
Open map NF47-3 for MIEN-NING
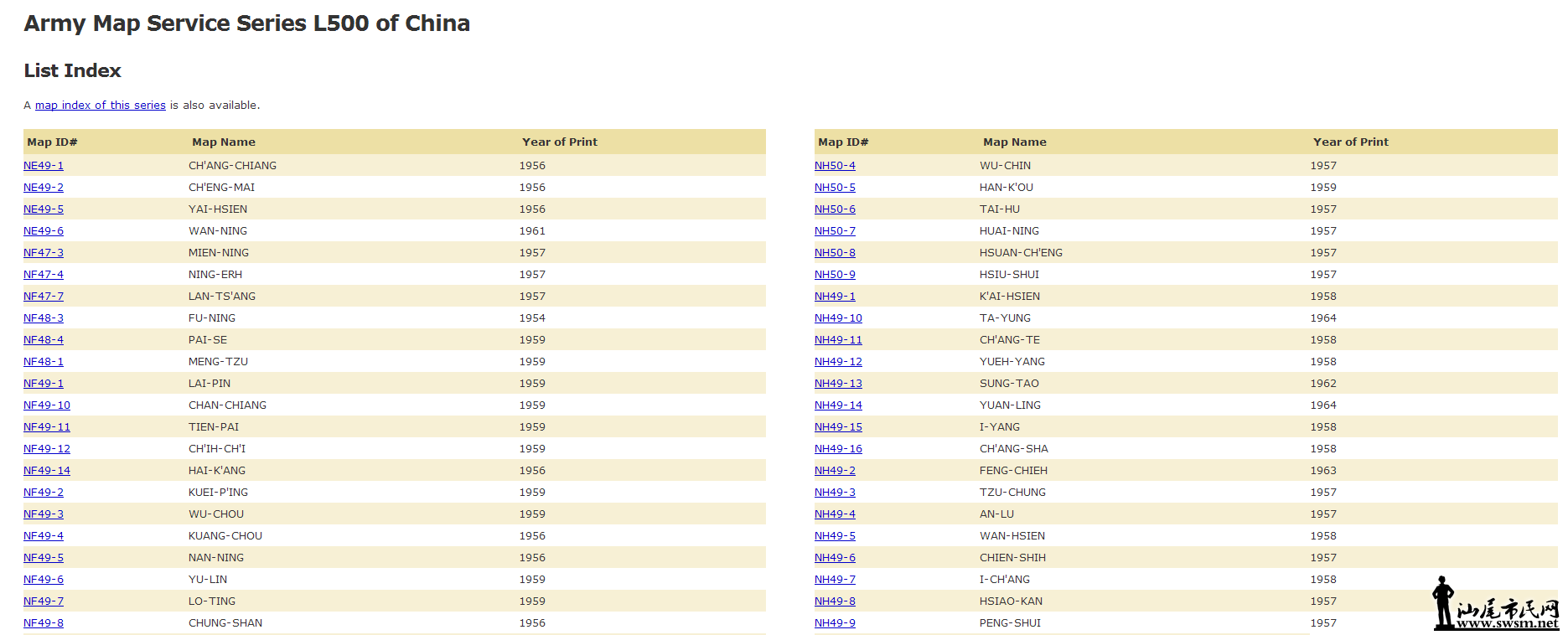[x=44, y=253]
